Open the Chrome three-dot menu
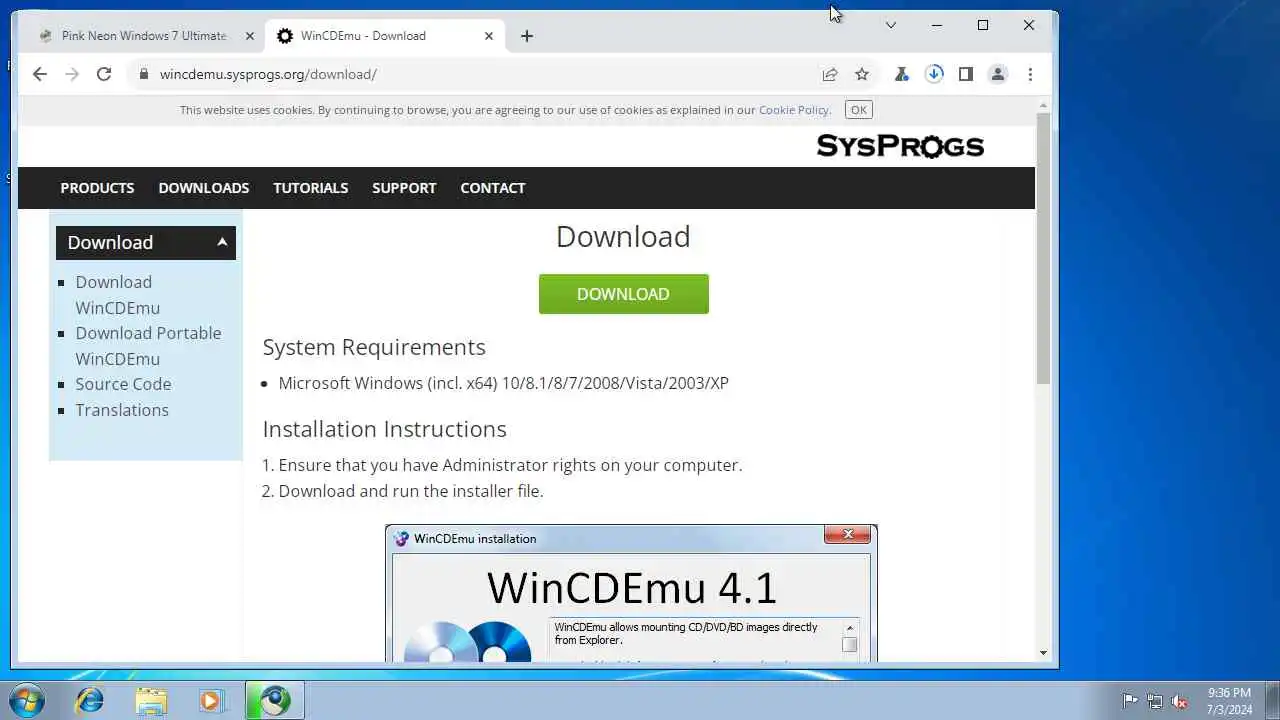The image size is (1280, 720). click(1030, 74)
